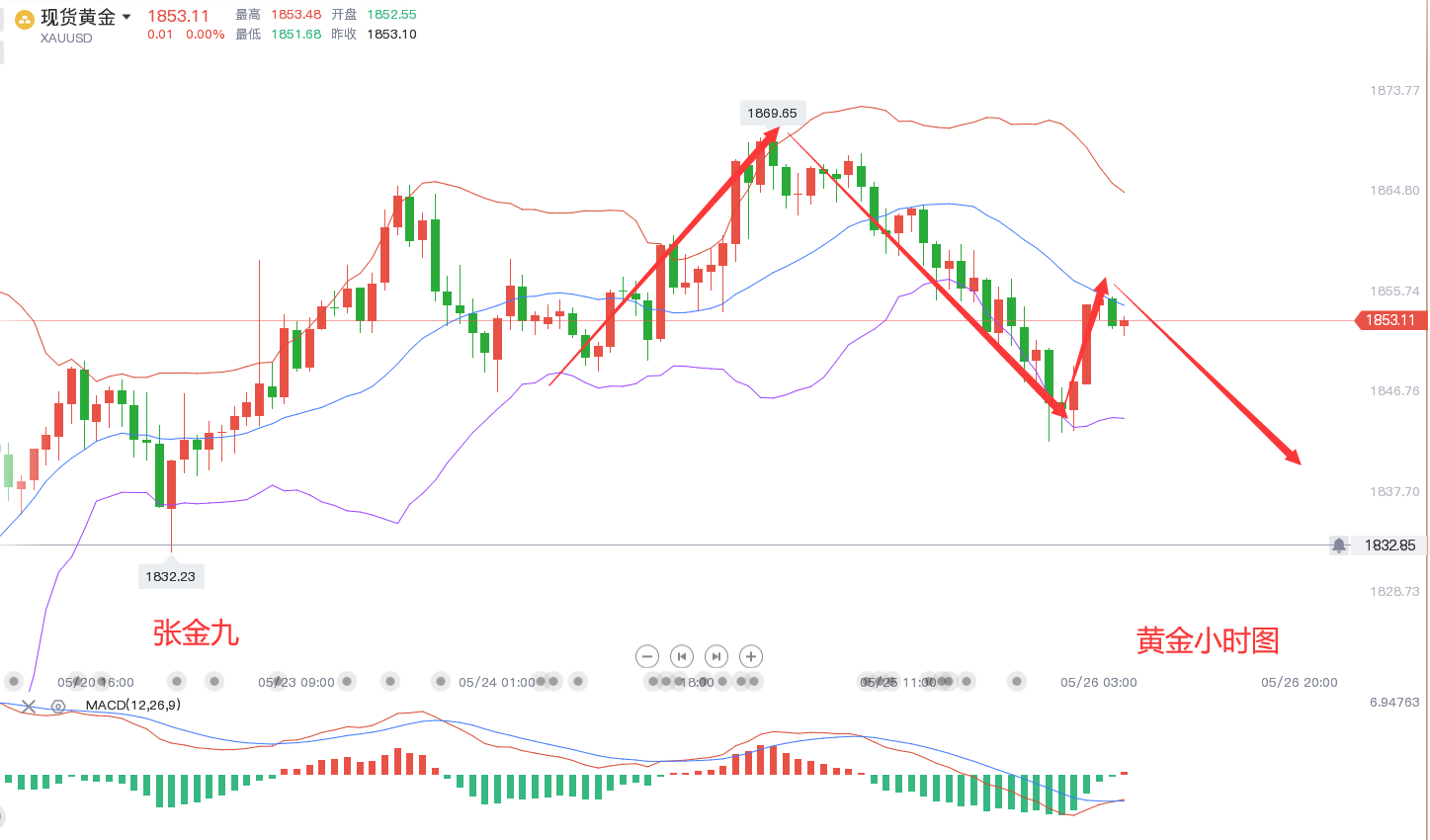Select the leftmost event marker on time axis
This screenshot has height=840, width=1430.
coord(14,681)
